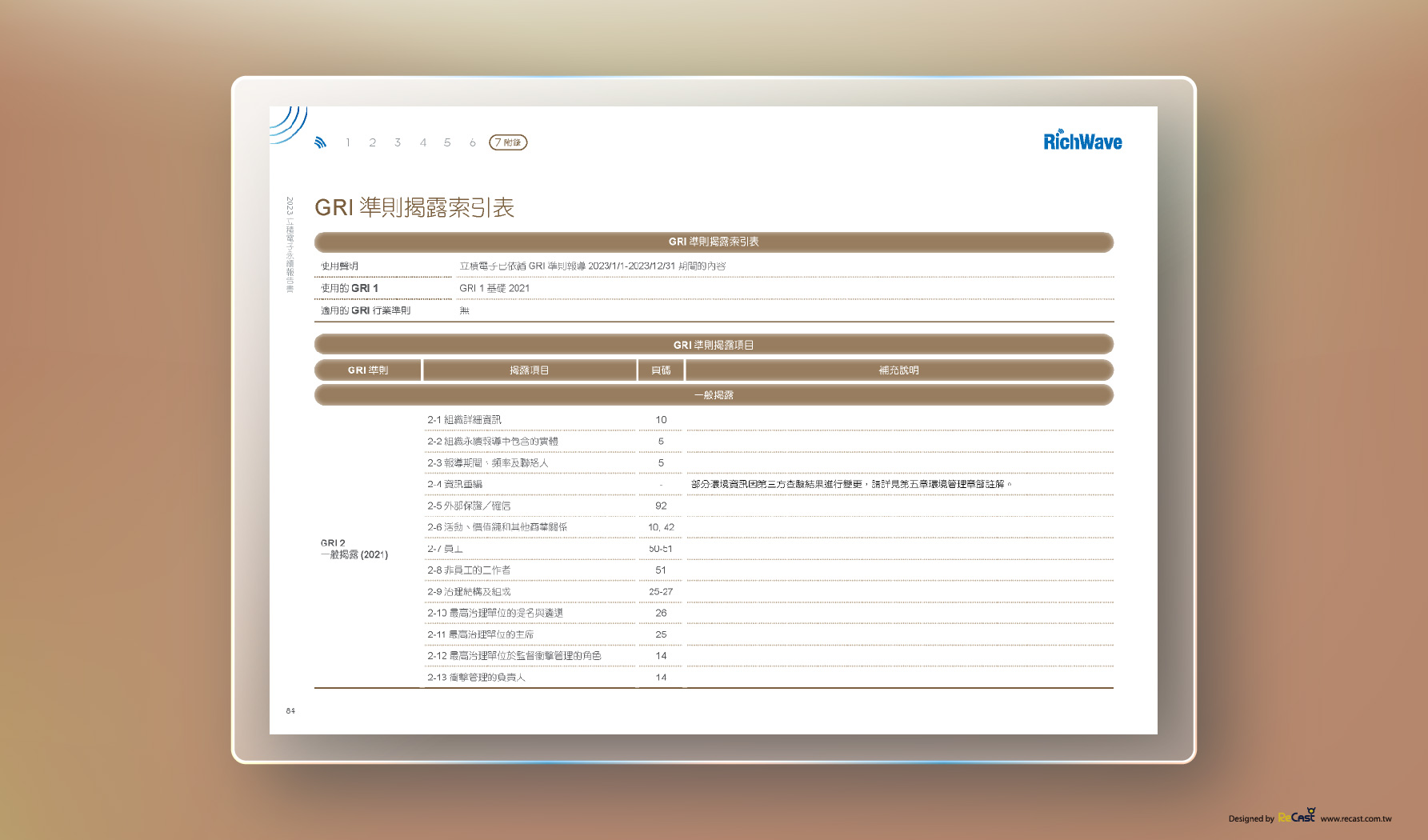Image resolution: width=1428 pixels, height=840 pixels.
Task: Open chapter 1 in the page navigation
Action: (x=348, y=142)
